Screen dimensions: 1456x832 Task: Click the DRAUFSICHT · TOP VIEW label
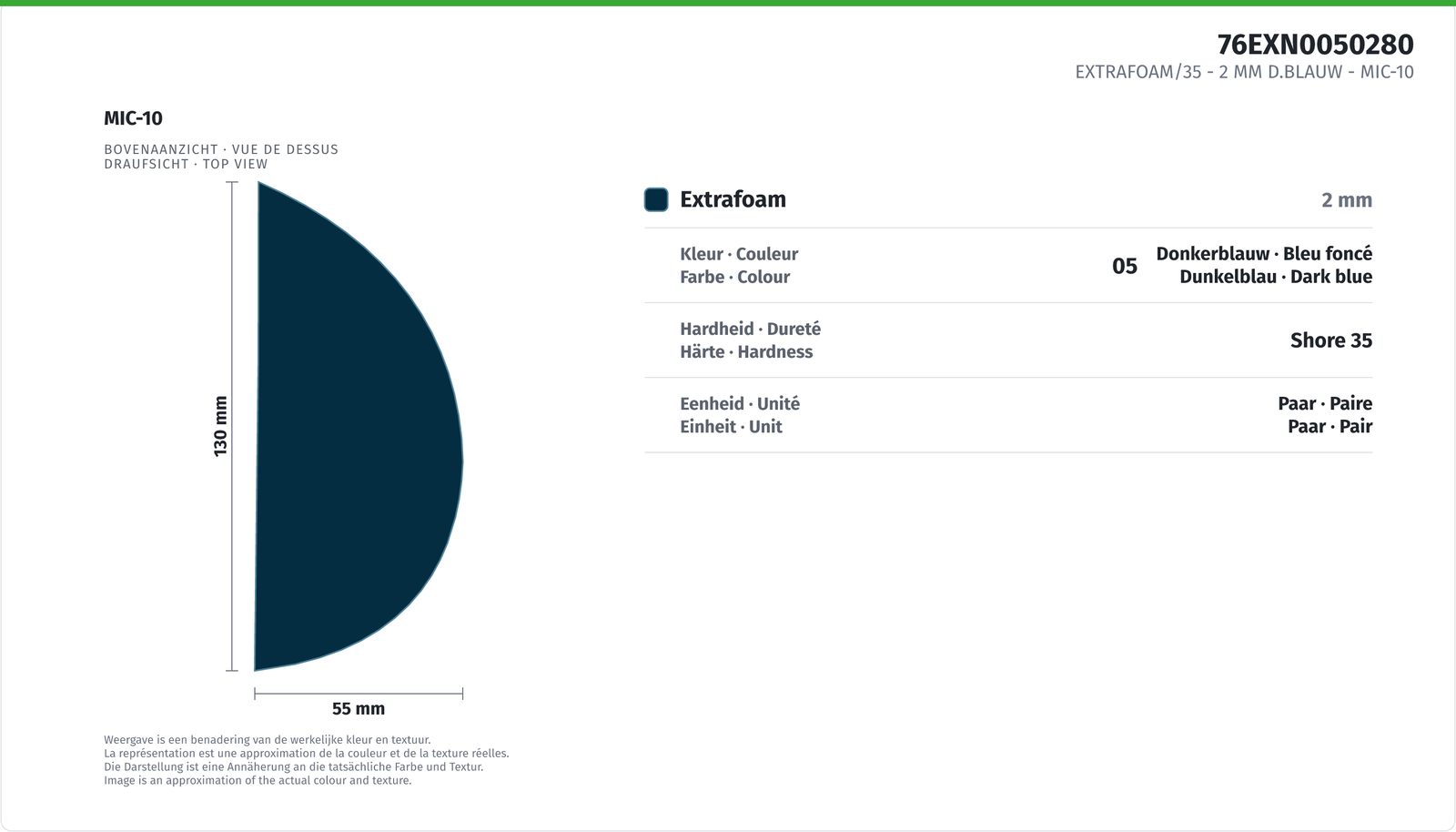186,164
